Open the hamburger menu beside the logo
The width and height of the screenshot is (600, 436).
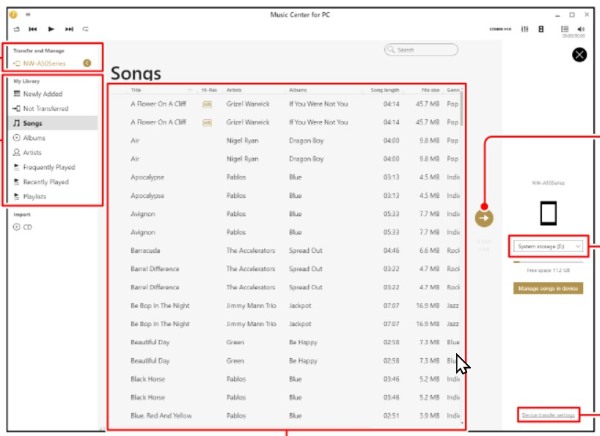click(28, 15)
